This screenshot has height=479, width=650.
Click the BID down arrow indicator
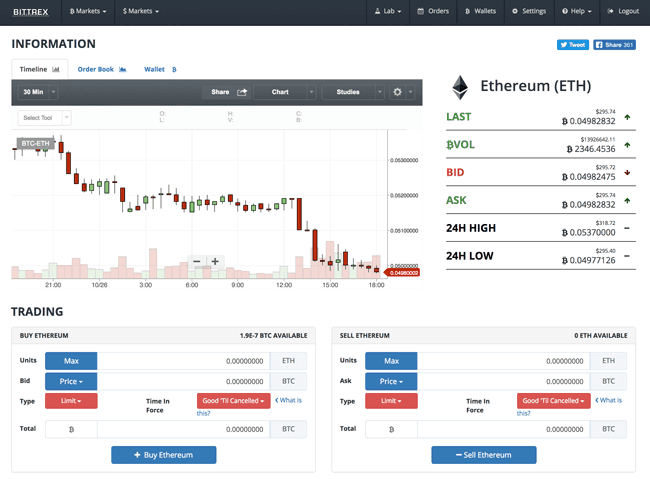tap(627, 173)
